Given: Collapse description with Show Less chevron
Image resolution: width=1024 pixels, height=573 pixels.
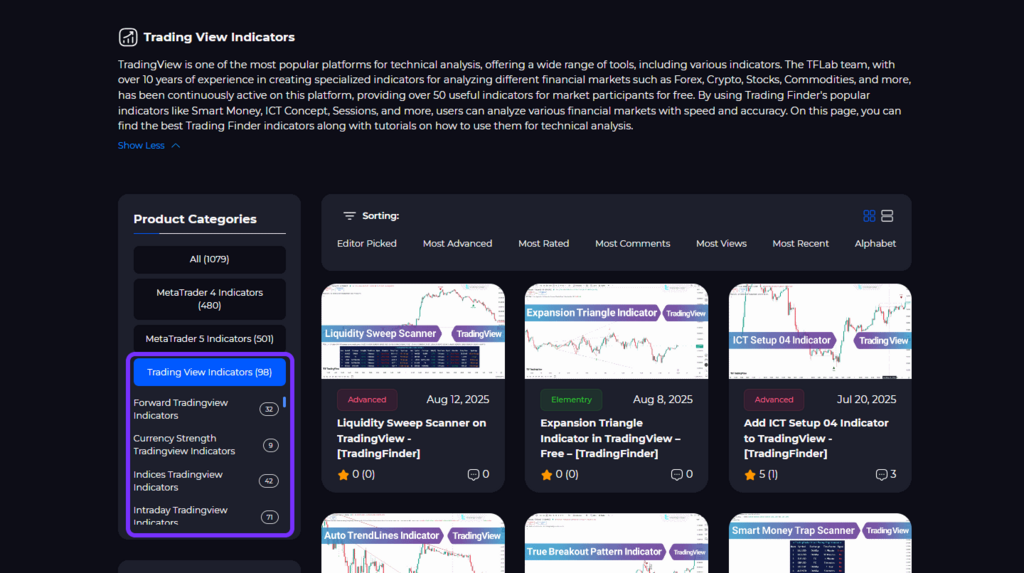Looking at the screenshot, I should [x=176, y=146].
